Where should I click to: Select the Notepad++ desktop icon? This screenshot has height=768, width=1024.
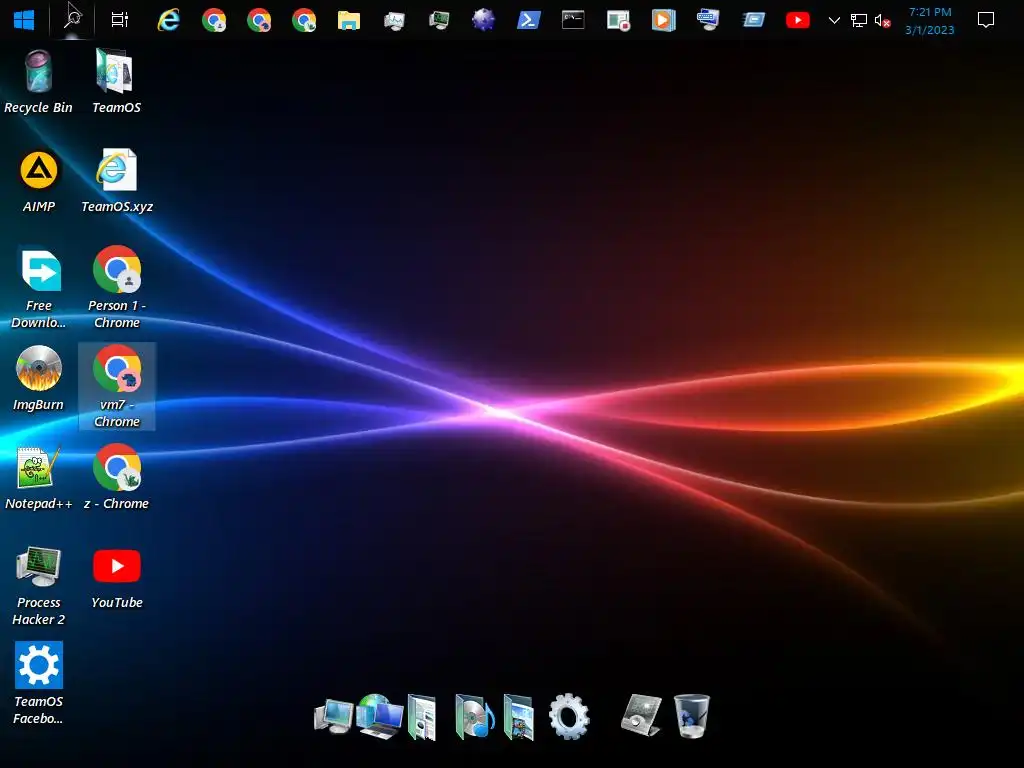click(39, 478)
